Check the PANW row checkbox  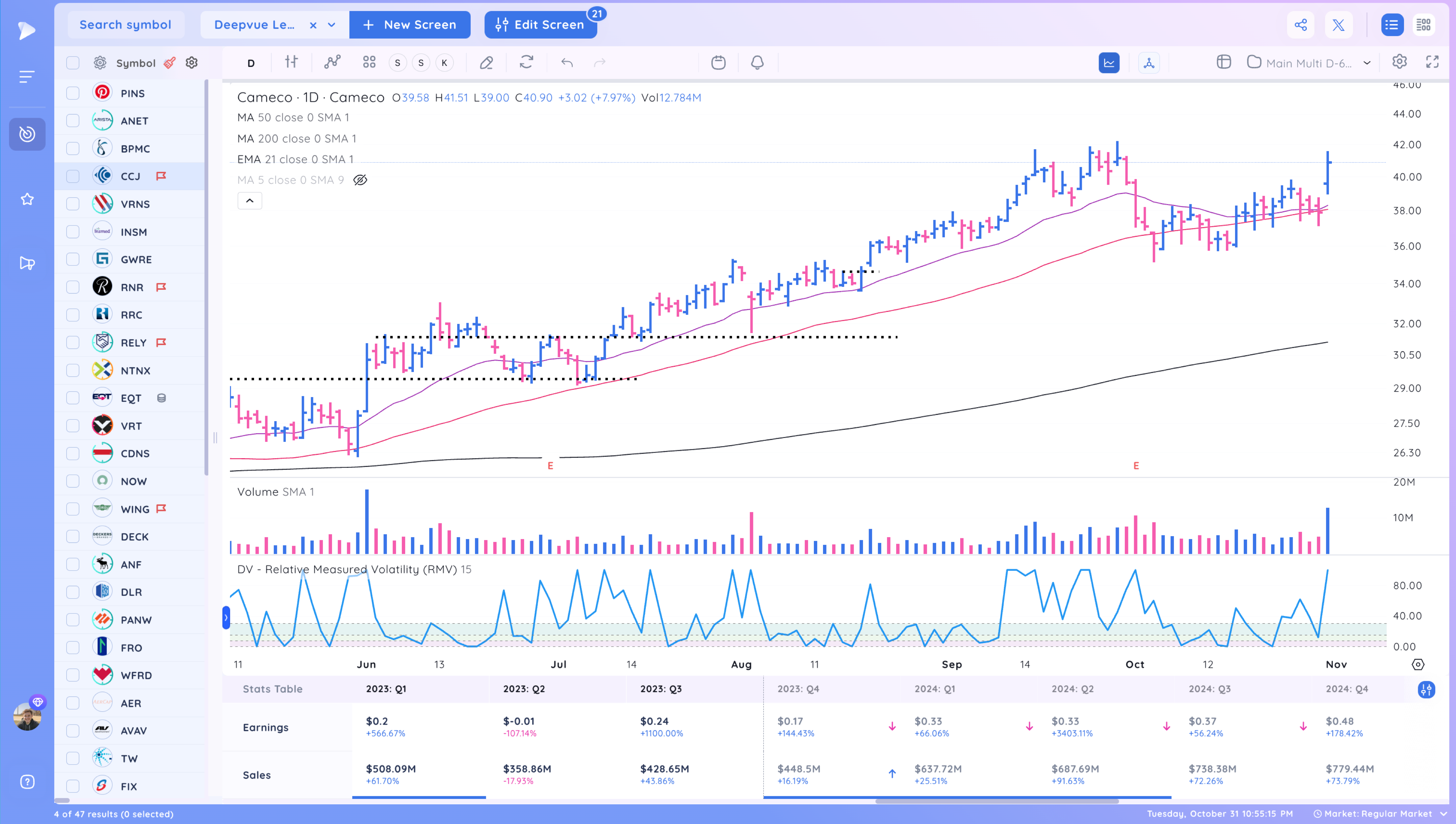[73, 620]
